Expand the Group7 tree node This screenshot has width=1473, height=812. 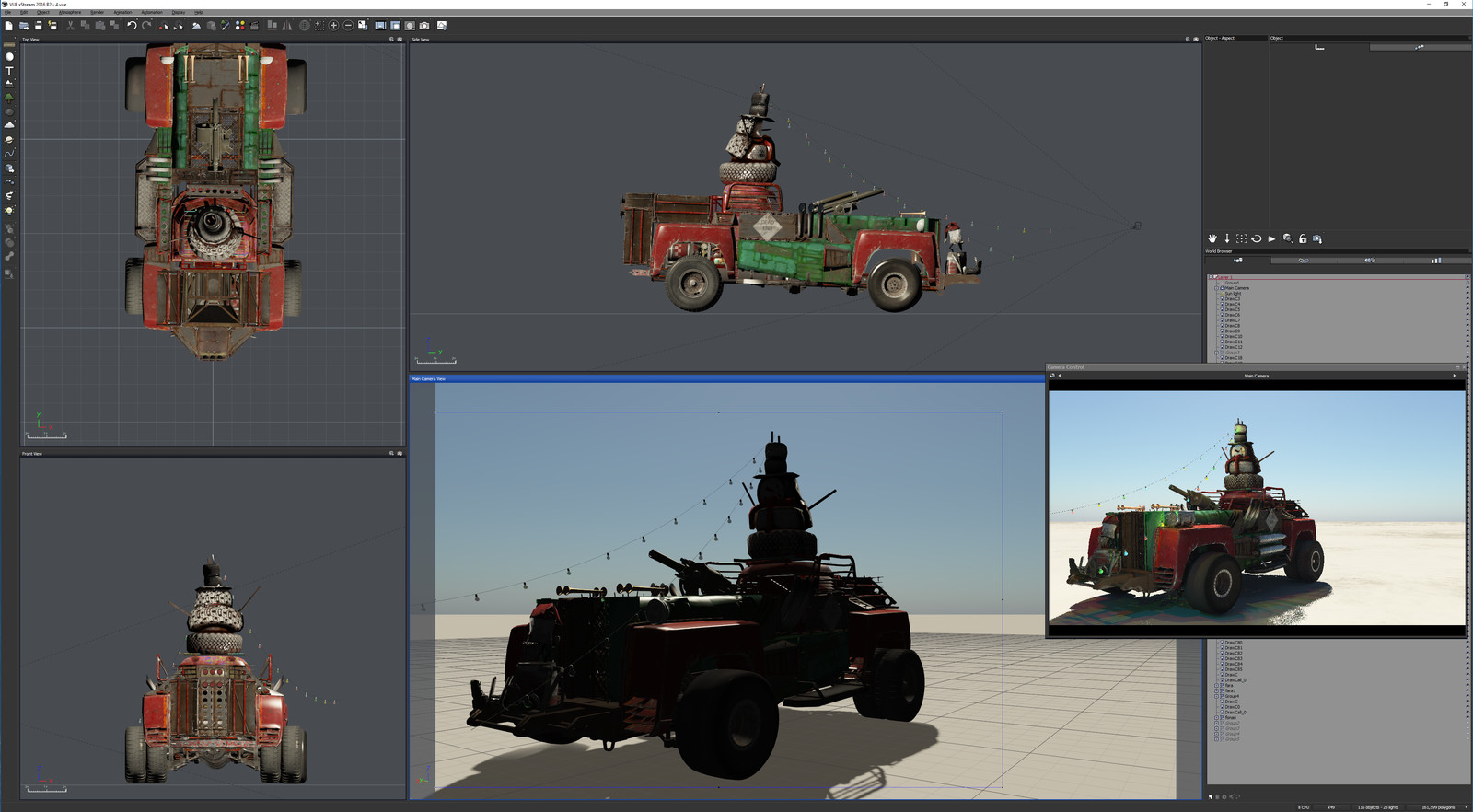1216,353
